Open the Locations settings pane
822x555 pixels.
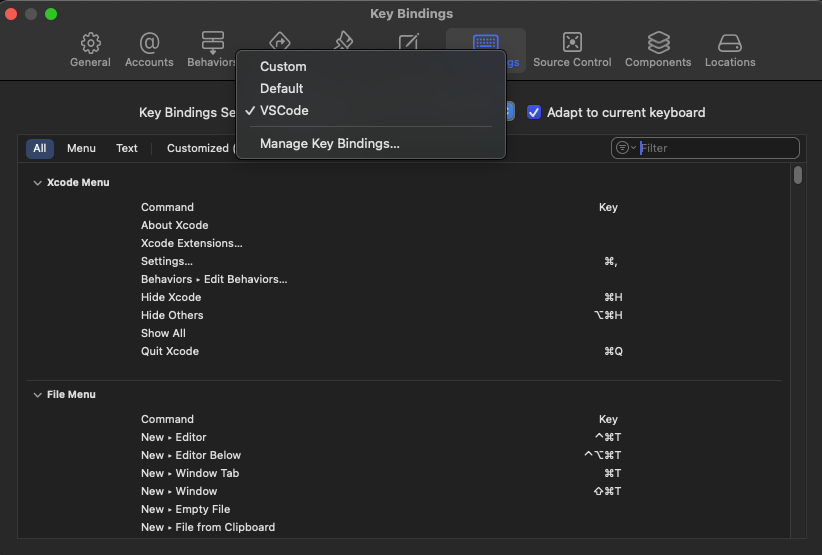click(730, 50)
